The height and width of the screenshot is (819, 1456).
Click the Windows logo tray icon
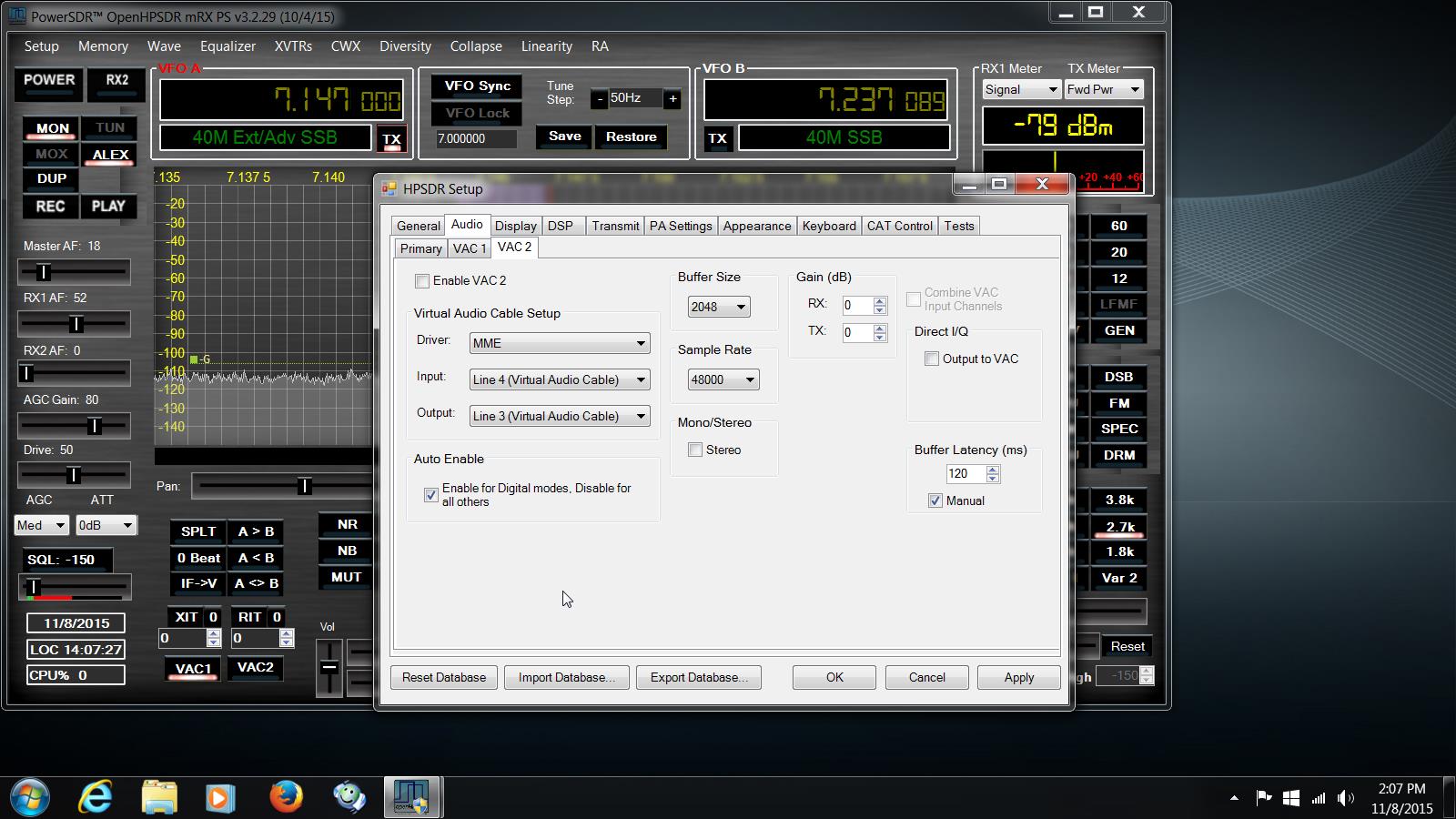pyautogui.click(x=1290, y=798)
